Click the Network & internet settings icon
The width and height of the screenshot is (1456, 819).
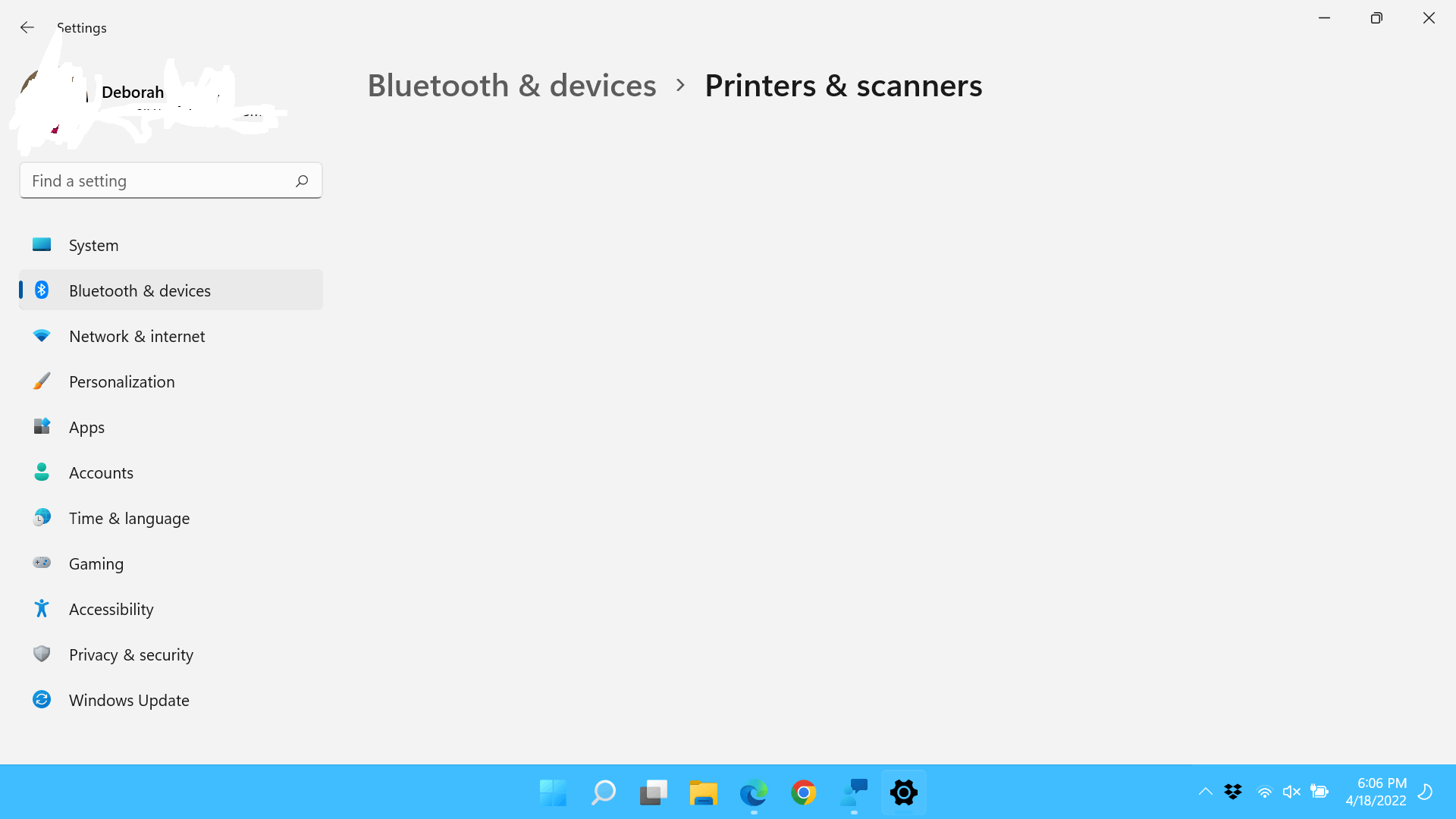(x=40, y=335)
